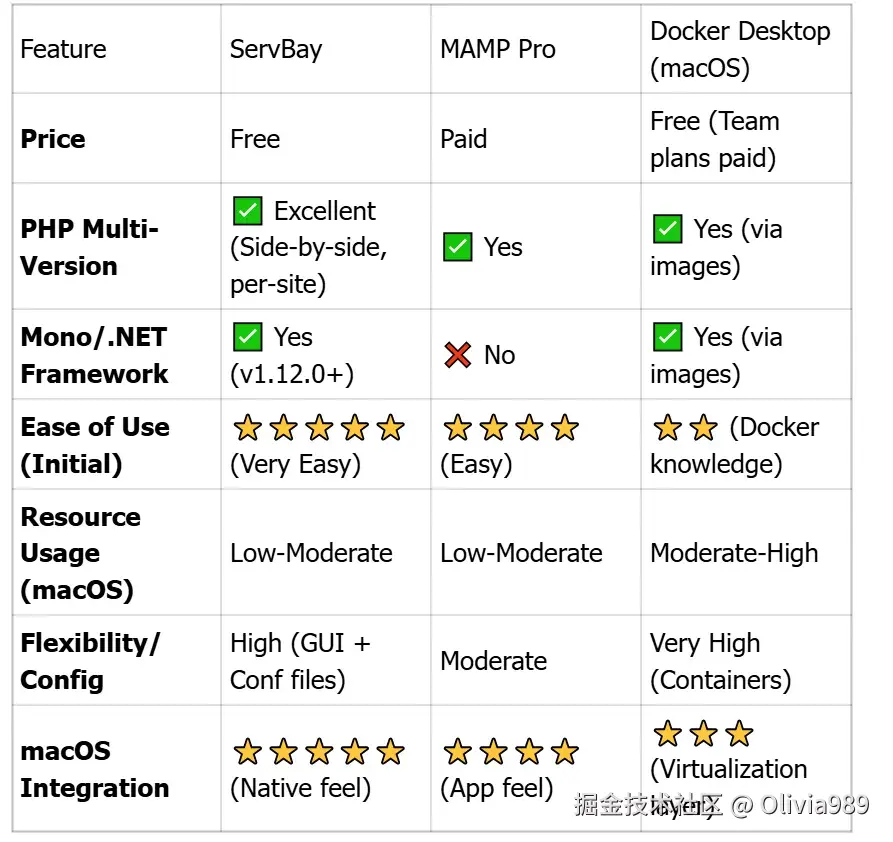The image size is (893, 842).
Task: Click MAMP Pro's four-star macOS Integration rating
Action: click(x=511, y=752)
